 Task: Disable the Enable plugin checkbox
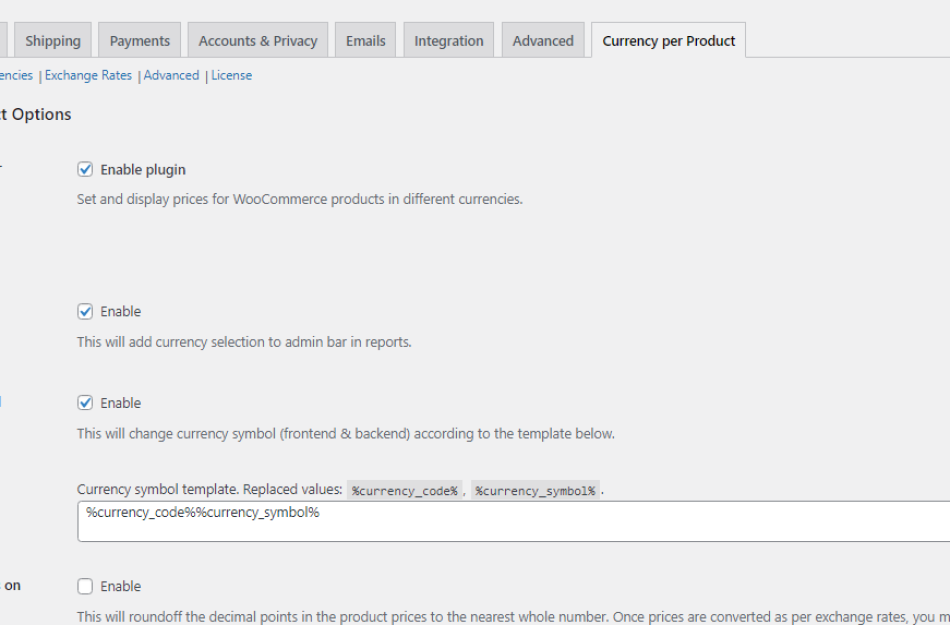pos(86,169)
